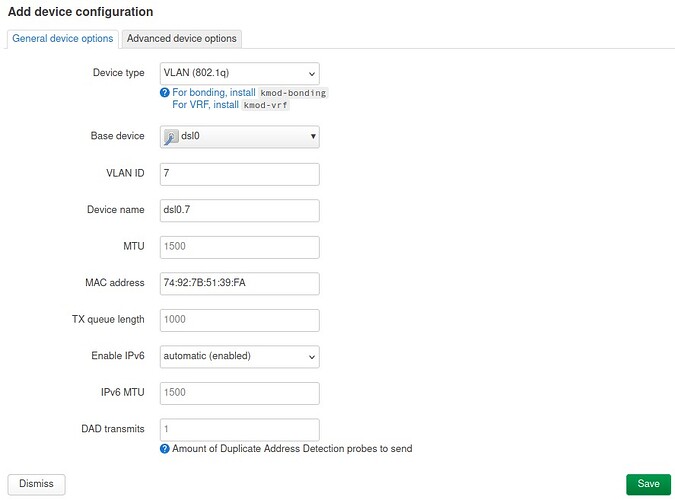Open the Device type dropdown
675x500 pixels.
point(239,73)
